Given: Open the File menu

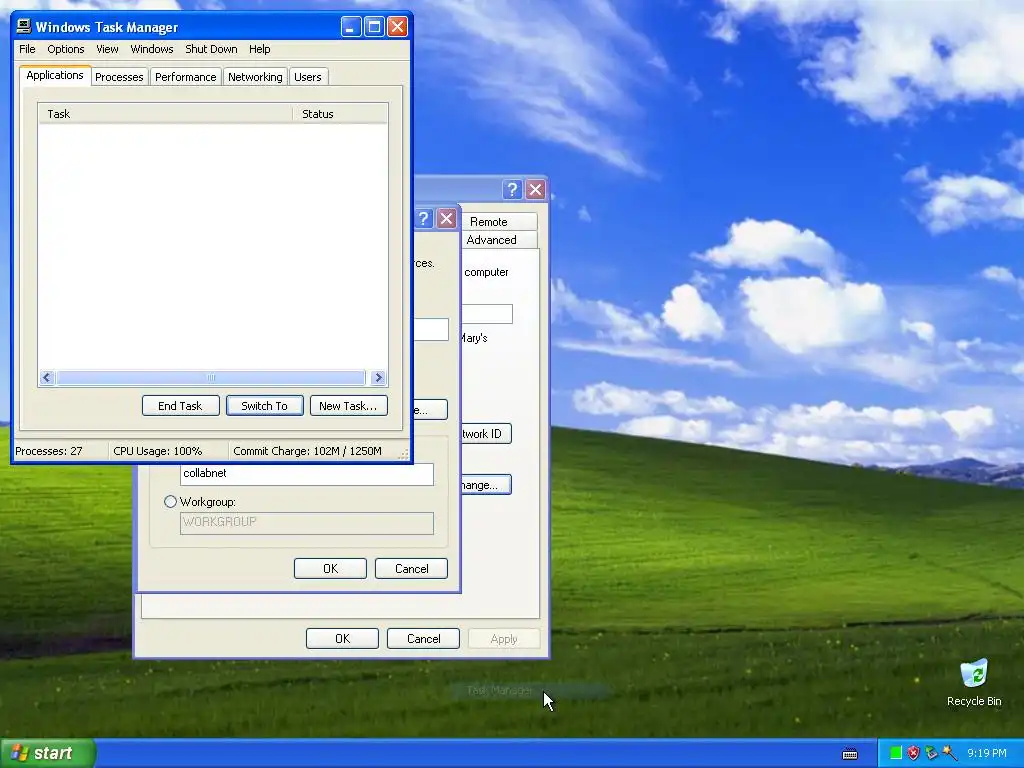Looking at the screenshot, I should [27, 49].
